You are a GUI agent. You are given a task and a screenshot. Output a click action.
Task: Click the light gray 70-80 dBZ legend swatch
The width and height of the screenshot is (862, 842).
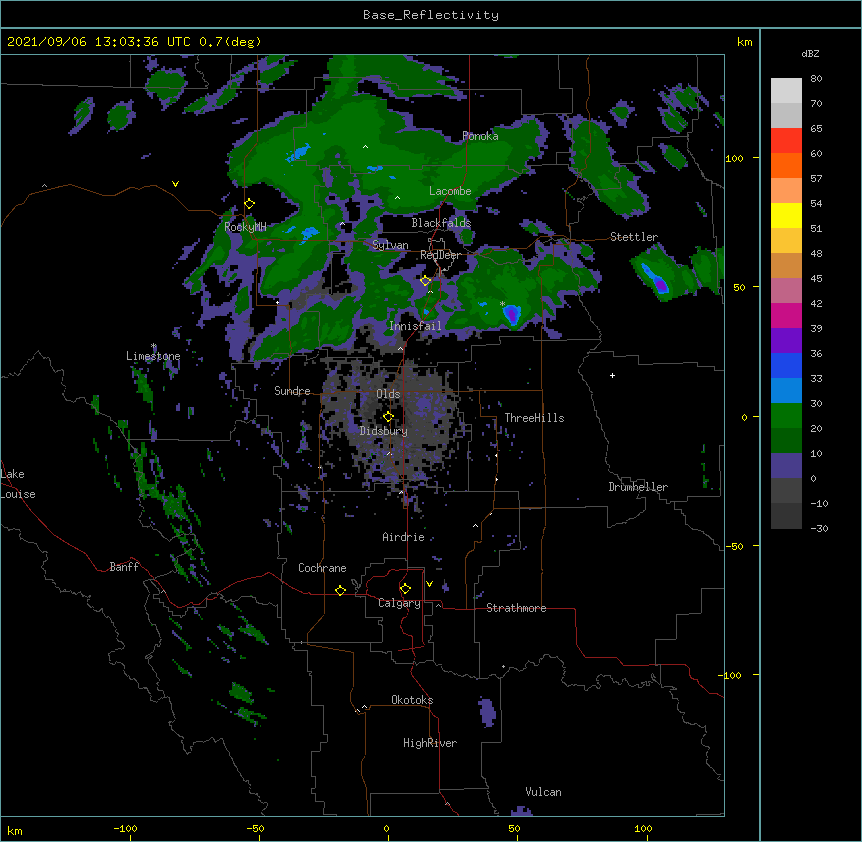point(786,91)
